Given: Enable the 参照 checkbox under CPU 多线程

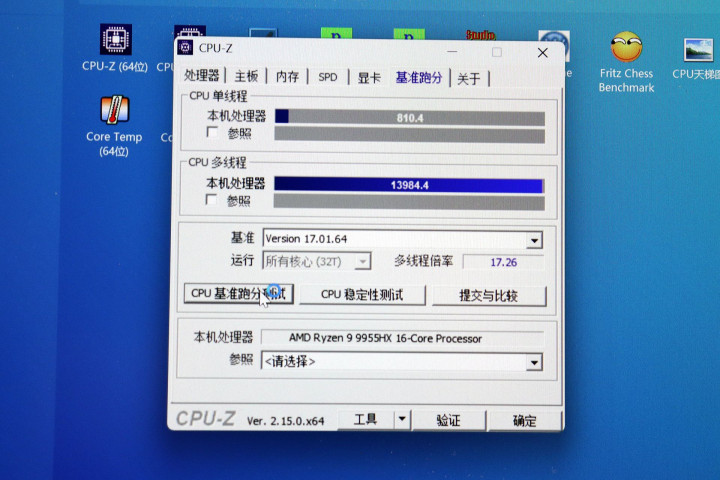Looking at the screenshot, I should coord(211,199).
